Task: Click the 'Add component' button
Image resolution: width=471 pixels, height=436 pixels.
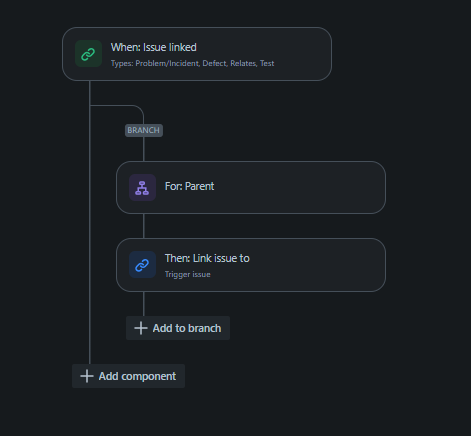Action: 128,376
